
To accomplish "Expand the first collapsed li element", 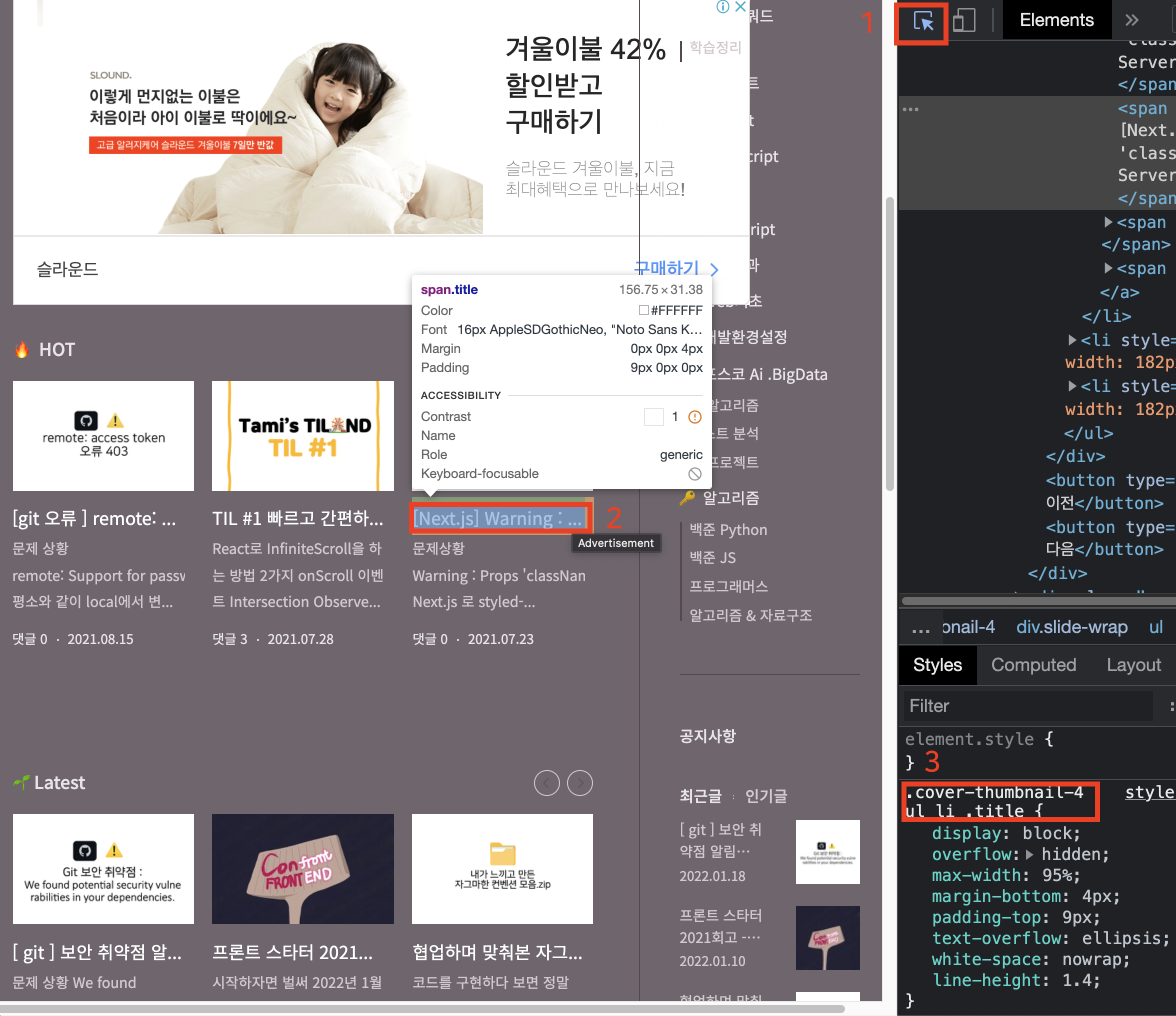I will click(1072, 340).
